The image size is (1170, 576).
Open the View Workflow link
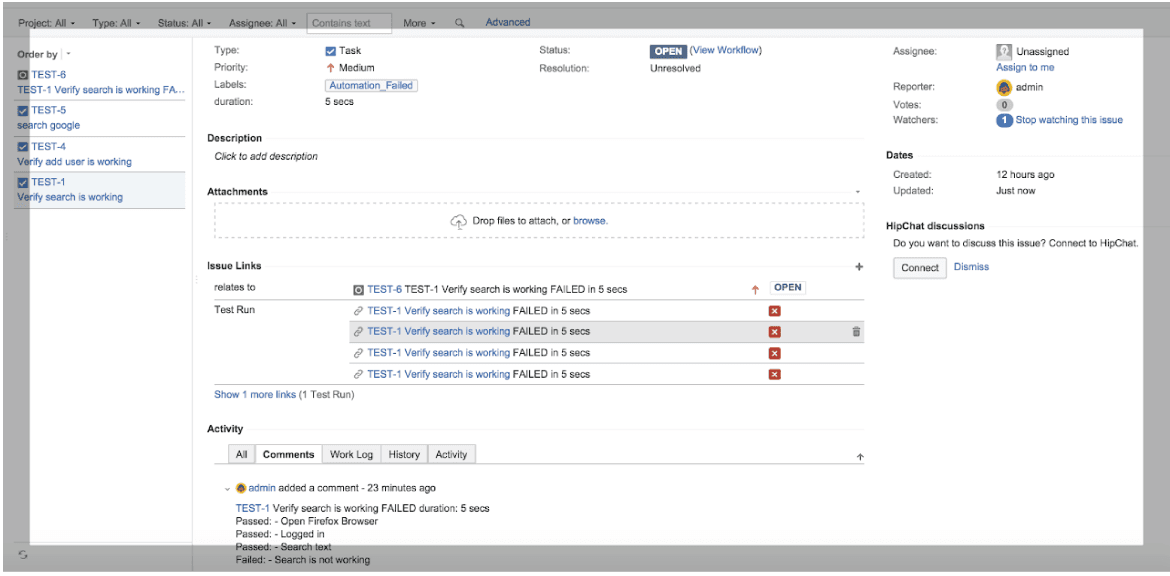(x=725, y=51)
